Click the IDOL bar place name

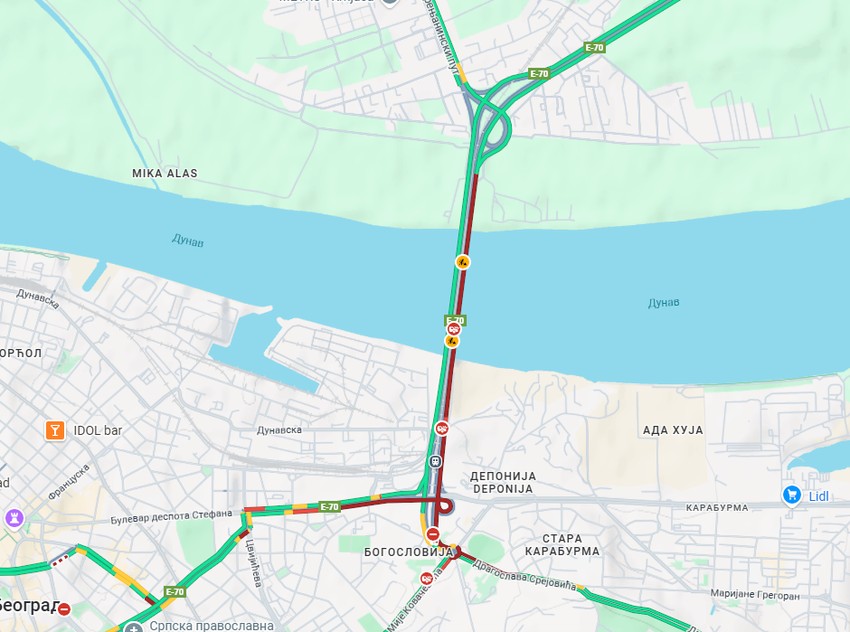pos(98,431)
